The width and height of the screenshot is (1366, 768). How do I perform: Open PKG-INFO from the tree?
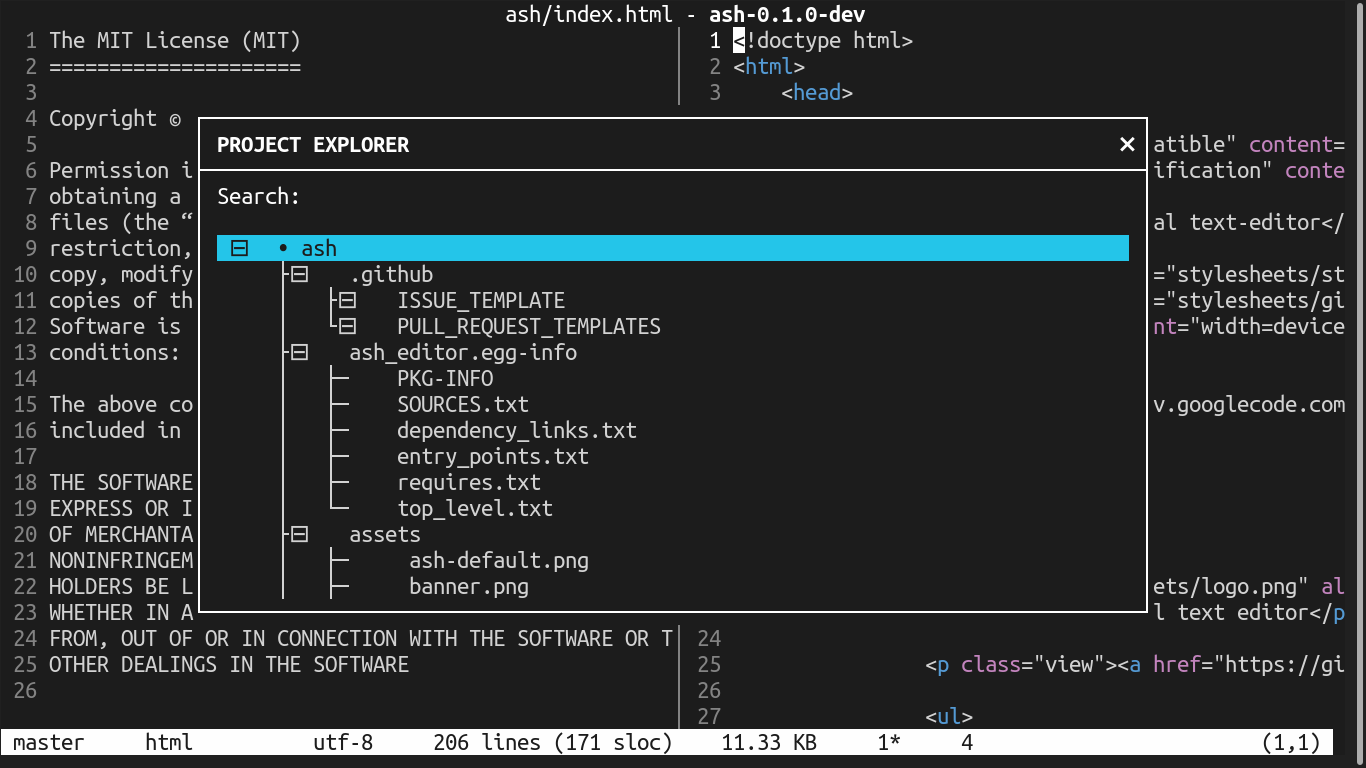(445, 378)
